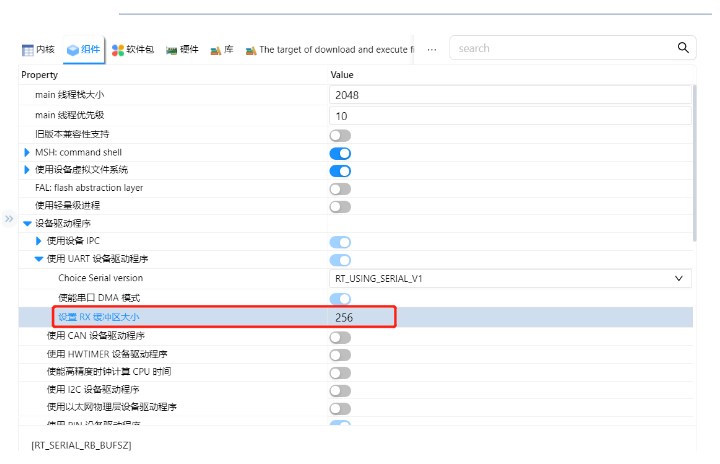Open the Choice Serial version dropdown
Viewport: 720px width, 464px height.
point(510,278)
